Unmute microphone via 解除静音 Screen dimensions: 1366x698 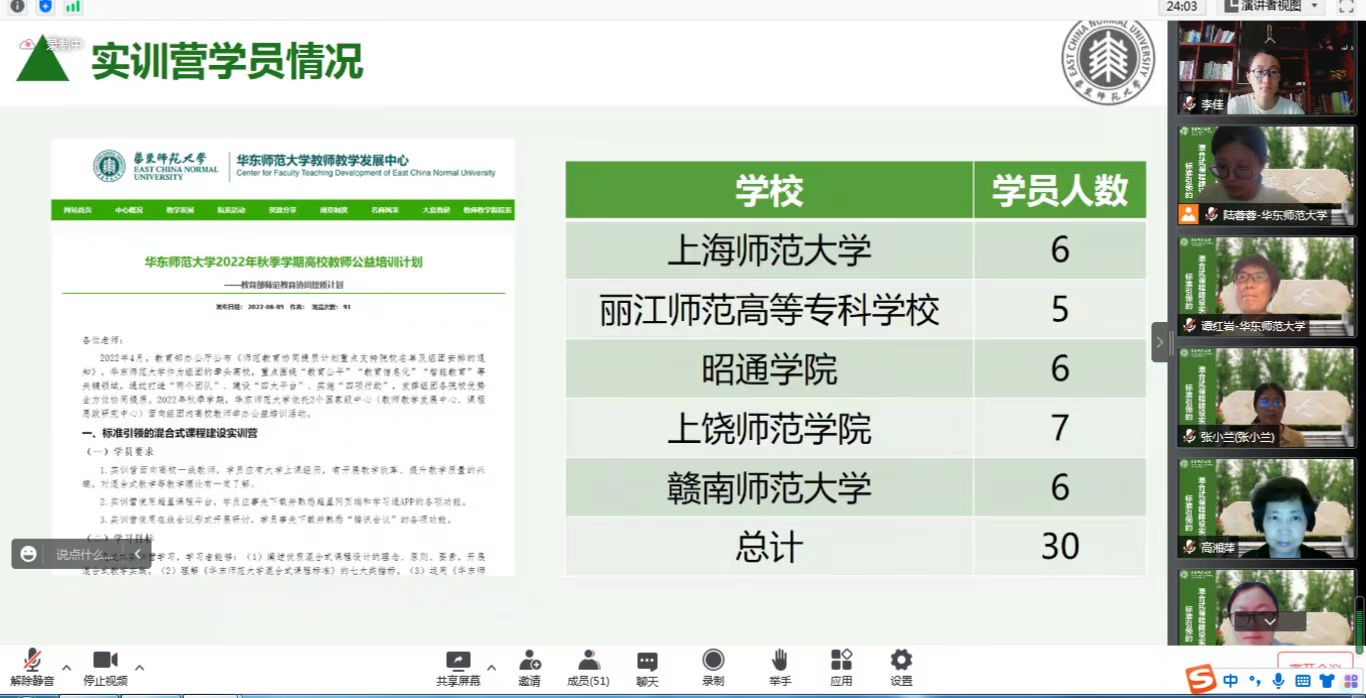coord(32,668)
